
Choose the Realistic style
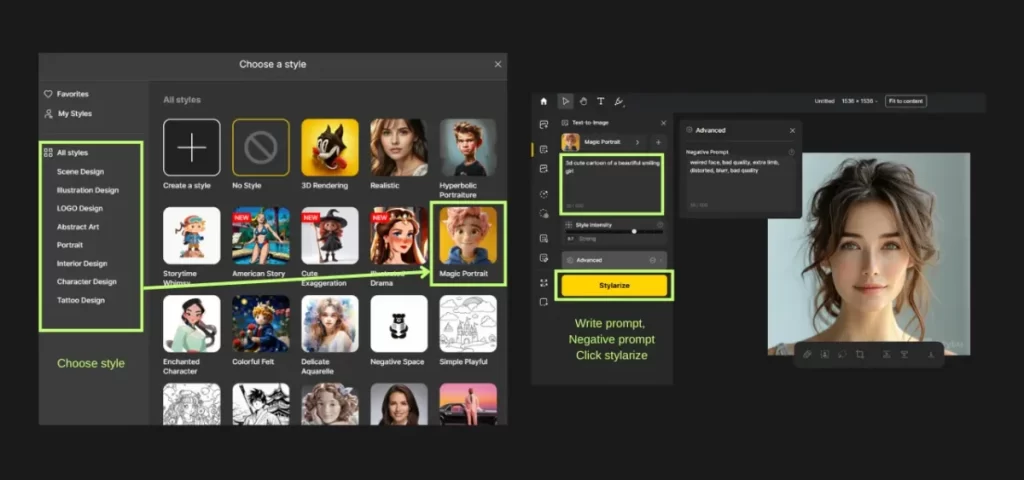coord(399,148)
